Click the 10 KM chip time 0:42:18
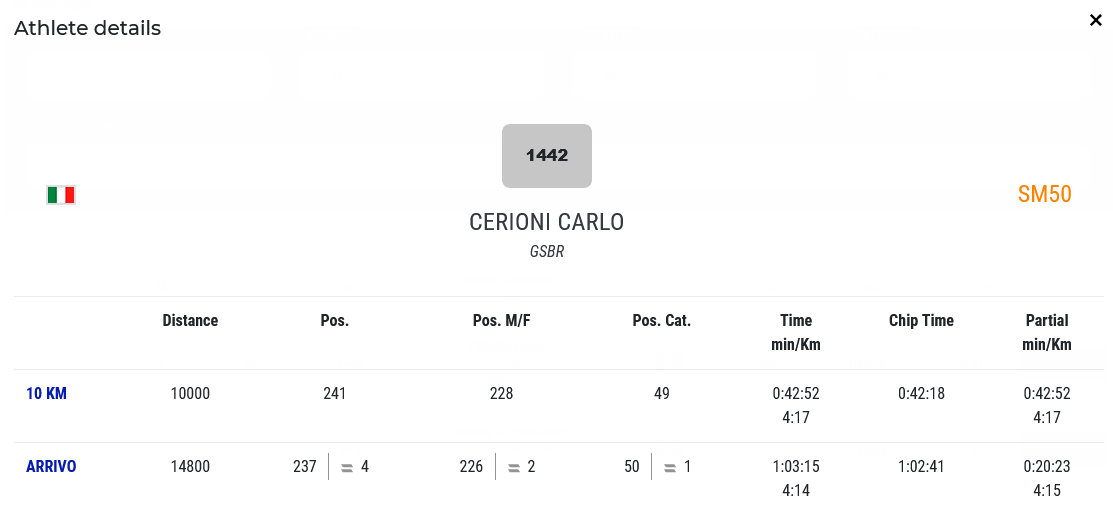 pyautogui.click(x=921, y=394)
